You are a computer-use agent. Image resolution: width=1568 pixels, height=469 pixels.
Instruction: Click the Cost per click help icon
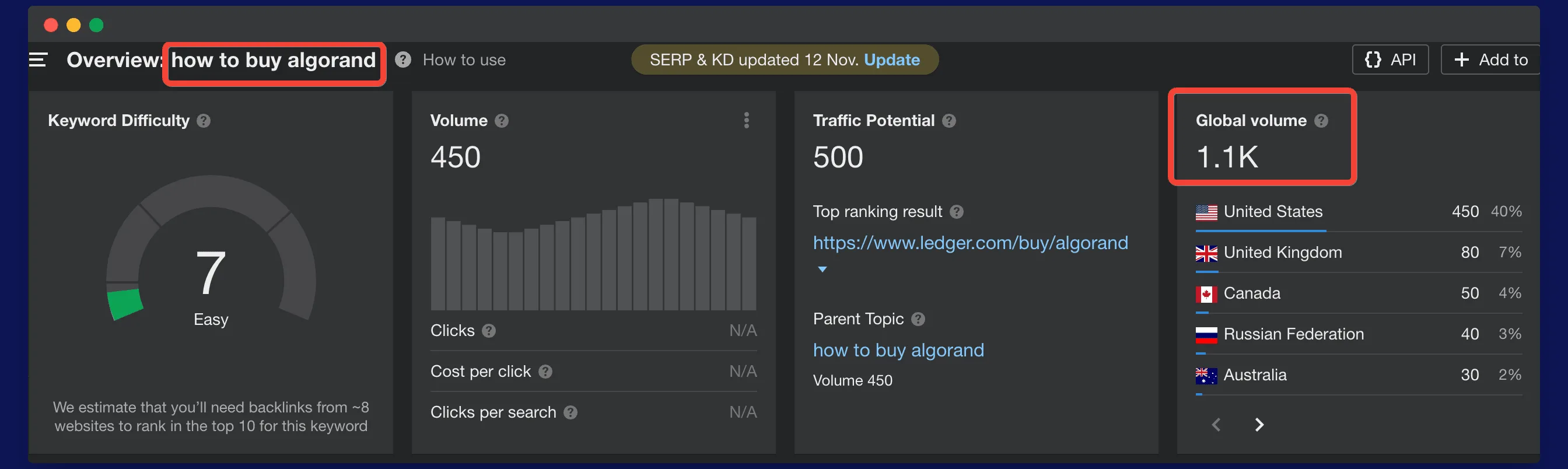pos(545,372)
